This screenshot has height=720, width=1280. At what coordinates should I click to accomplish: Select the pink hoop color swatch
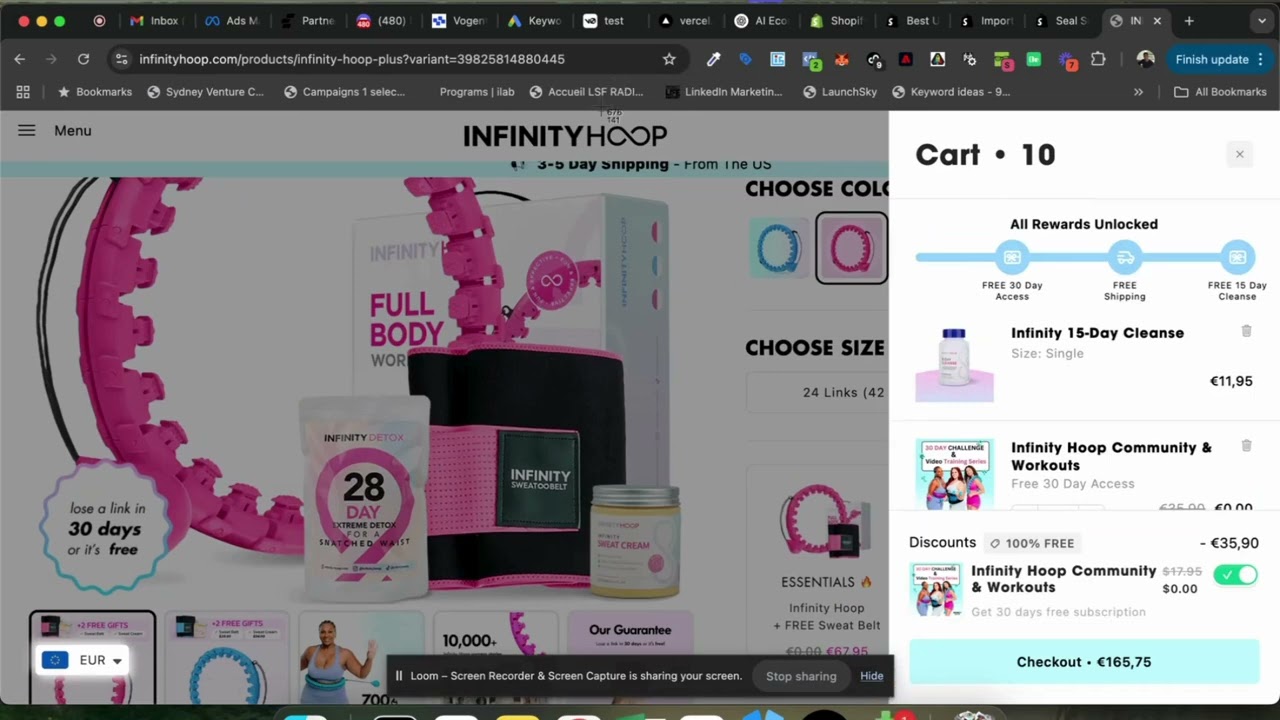851,248
